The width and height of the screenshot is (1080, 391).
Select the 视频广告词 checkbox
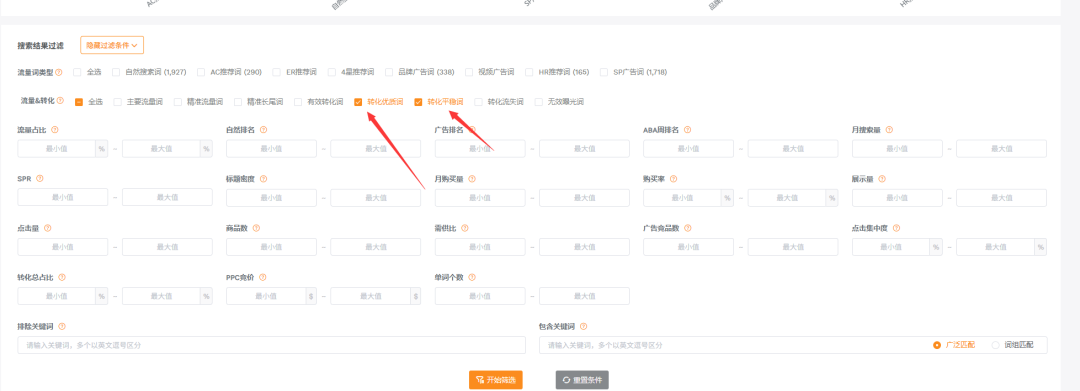pyautogui.click(x=470, y=72)
